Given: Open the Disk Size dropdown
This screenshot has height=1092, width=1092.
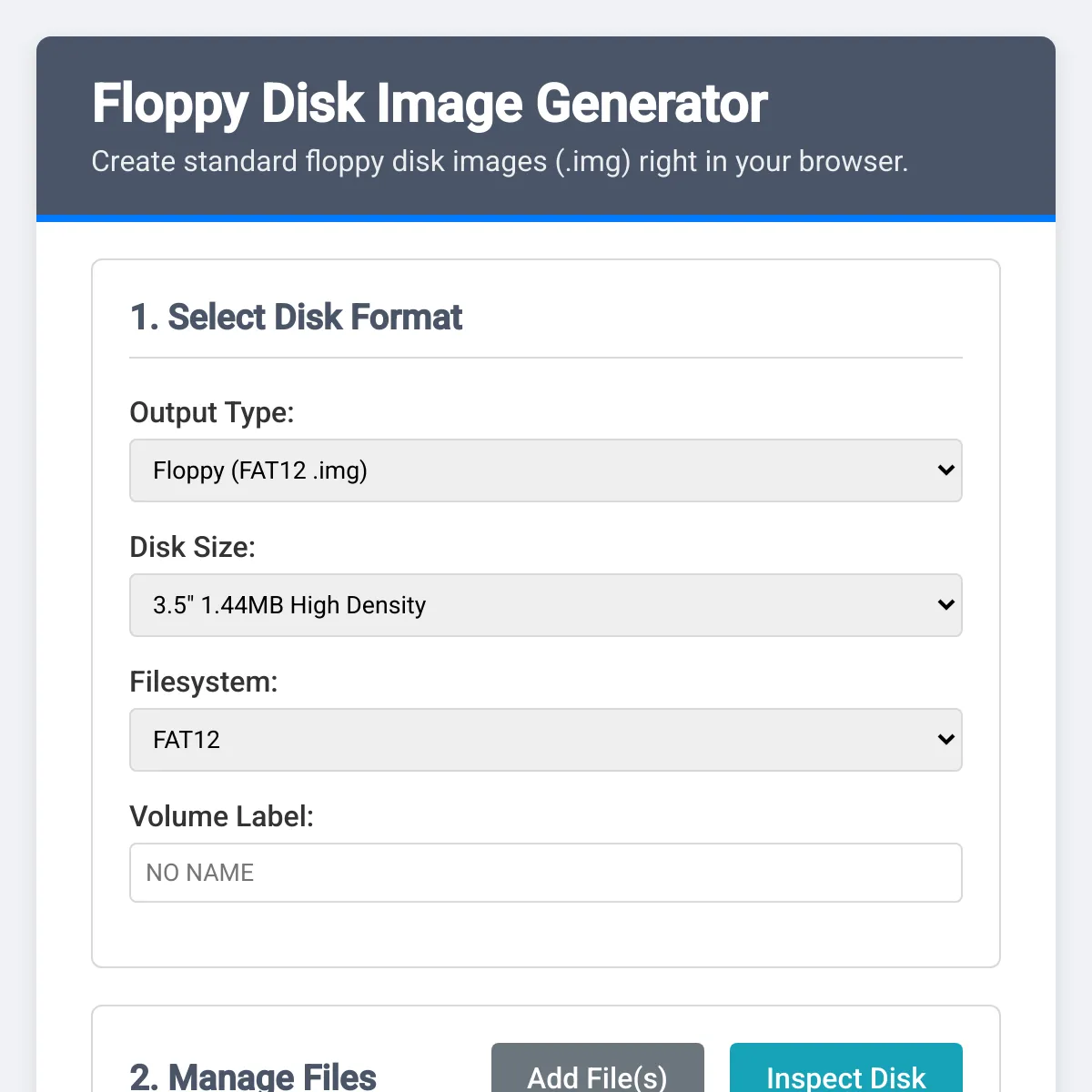Looking at the screenshot, I should coord(546,605).
